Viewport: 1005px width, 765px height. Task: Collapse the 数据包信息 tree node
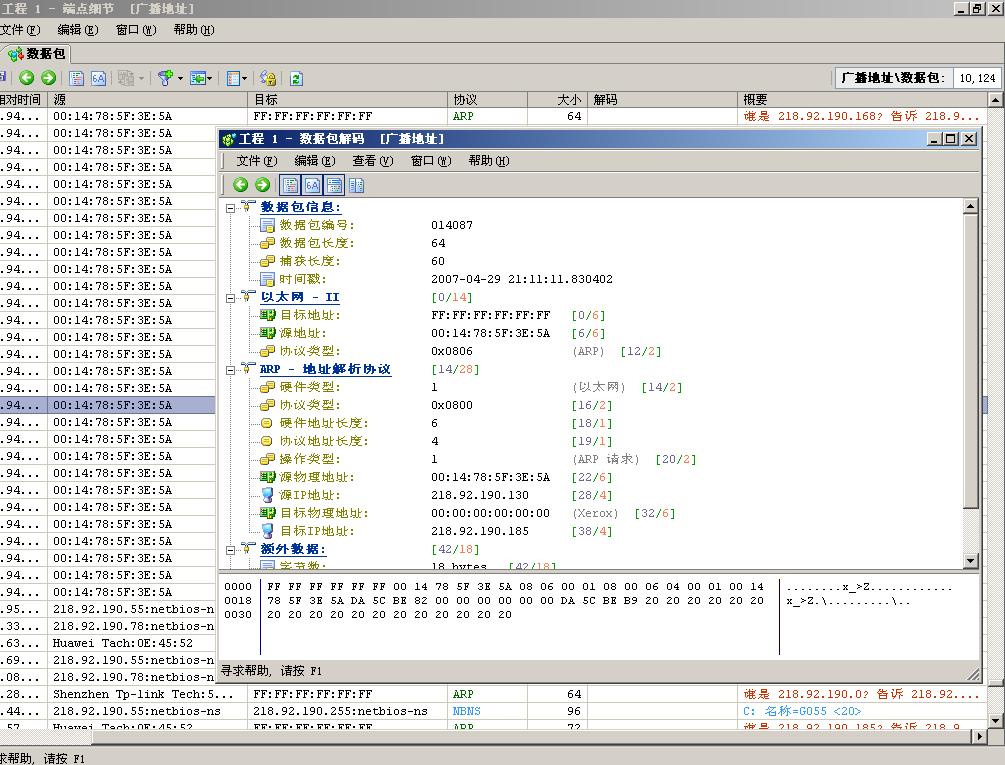231,207
